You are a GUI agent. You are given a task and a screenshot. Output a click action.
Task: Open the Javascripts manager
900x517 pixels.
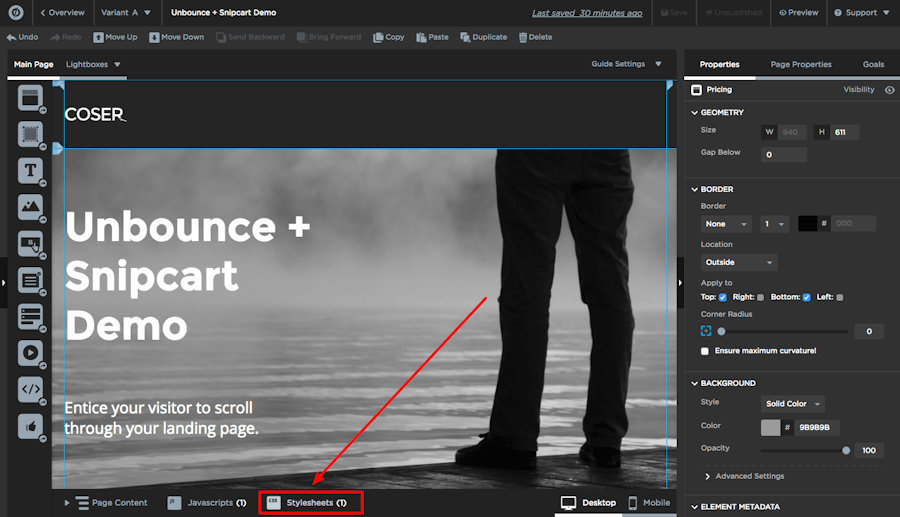[207, 503]
